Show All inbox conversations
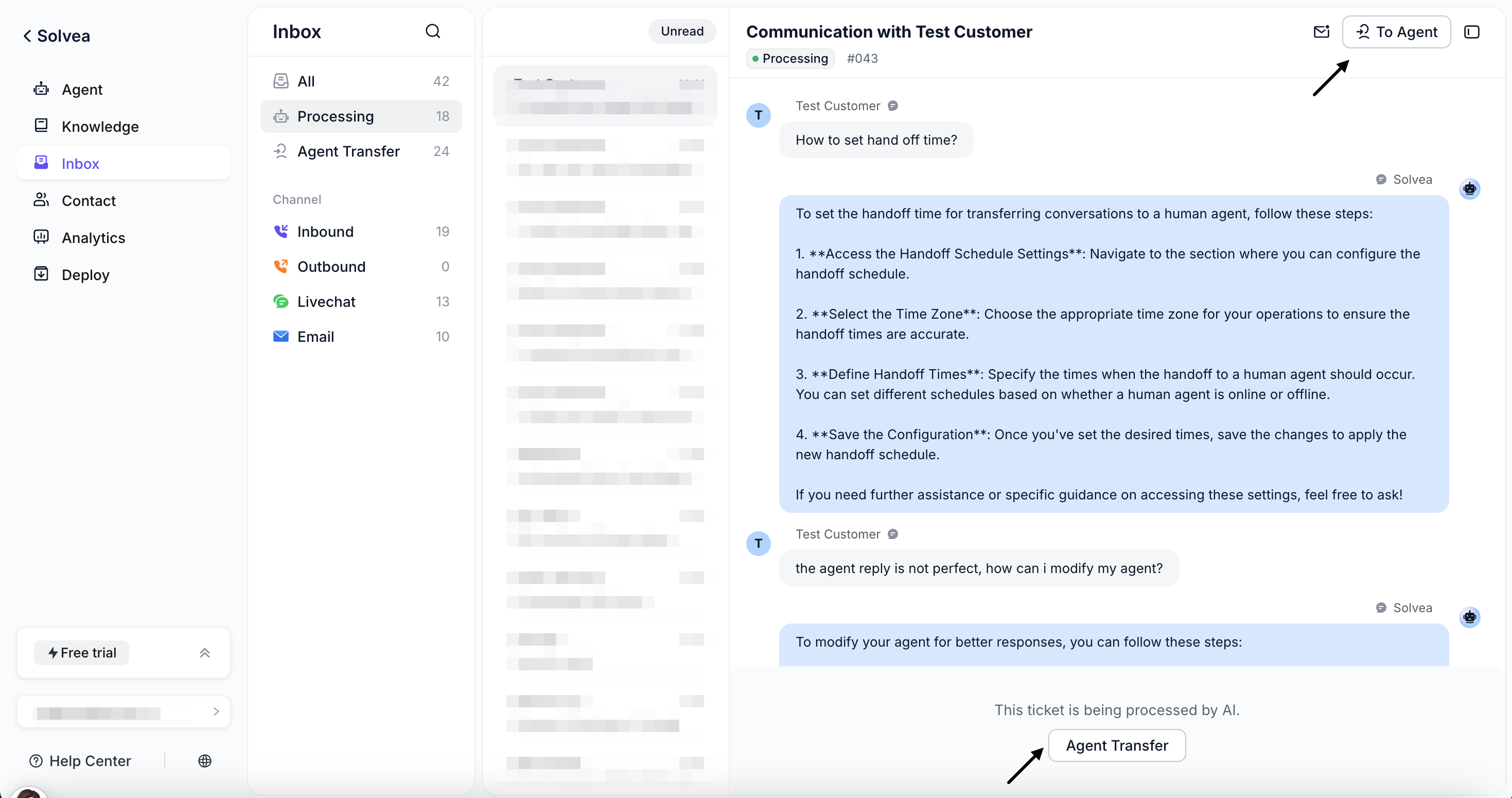The height and width of the screenshot is (798, 1512). point(306,81)
